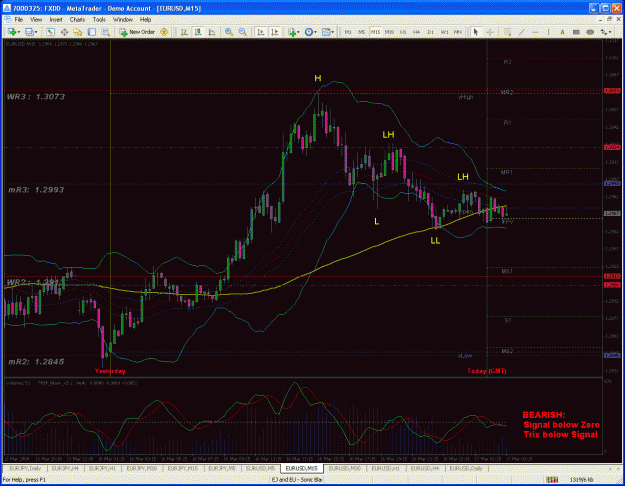Switch to the W1 timeframe
Screen dimensions: 625x486
click(x=444, y=32)
